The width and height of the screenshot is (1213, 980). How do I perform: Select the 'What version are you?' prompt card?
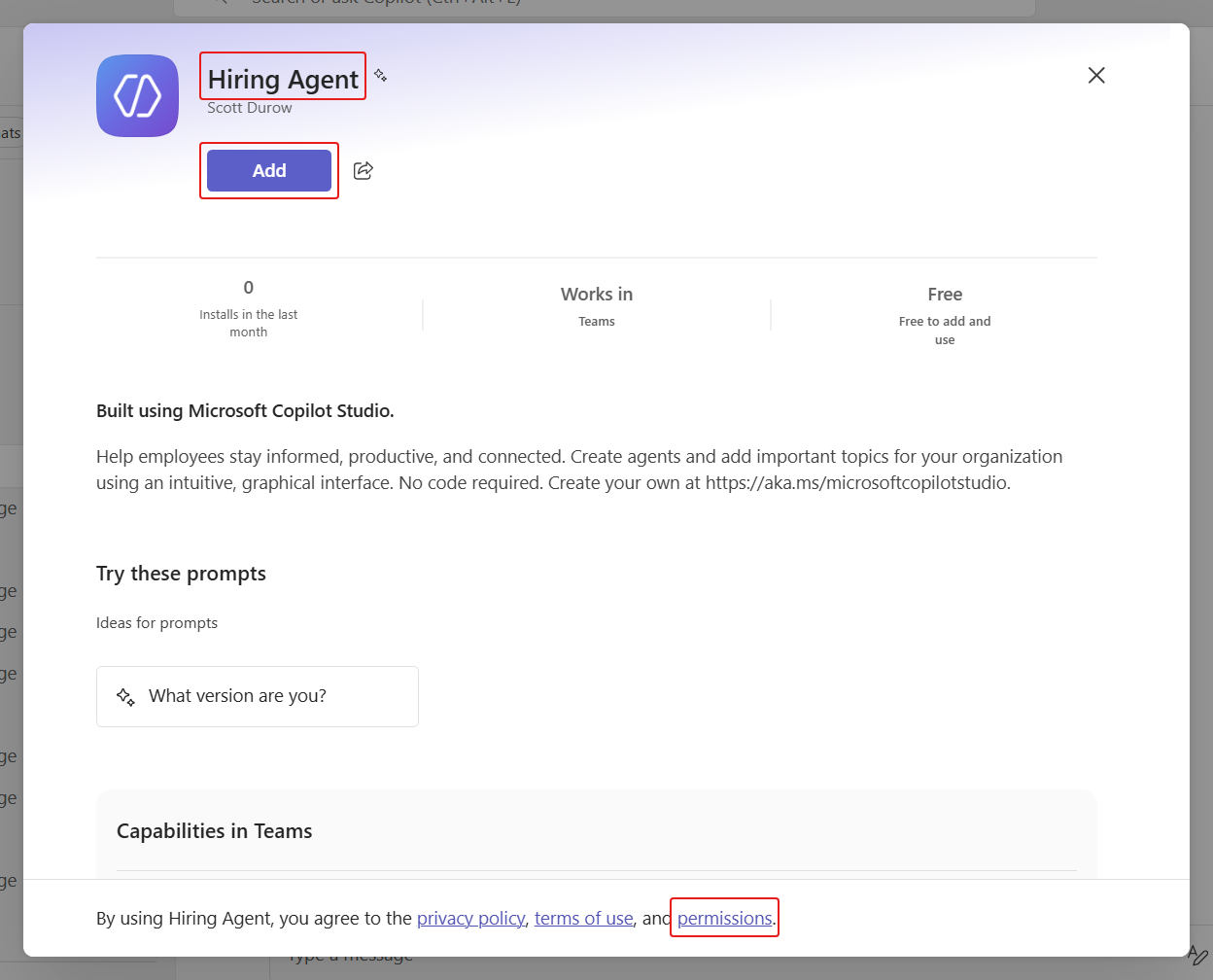pos(258,696)
